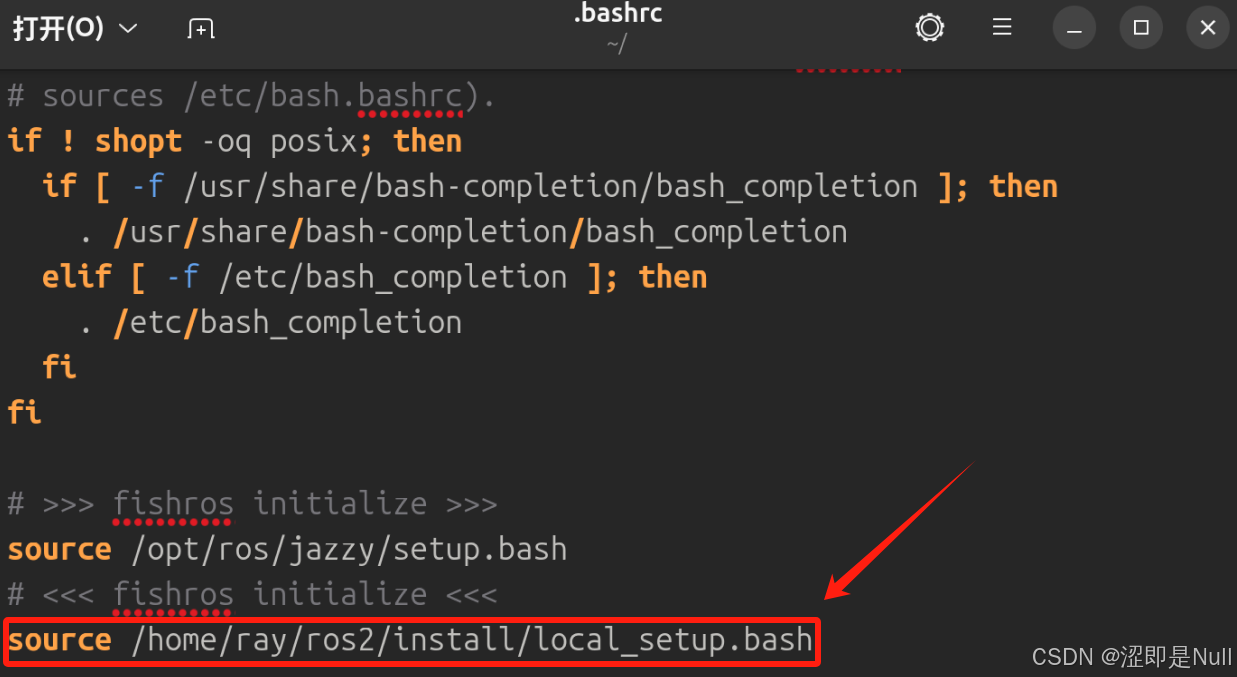Open the save options circular icon
The height and width of the screenshot is (677, 1237).
[x=930, y=28]
